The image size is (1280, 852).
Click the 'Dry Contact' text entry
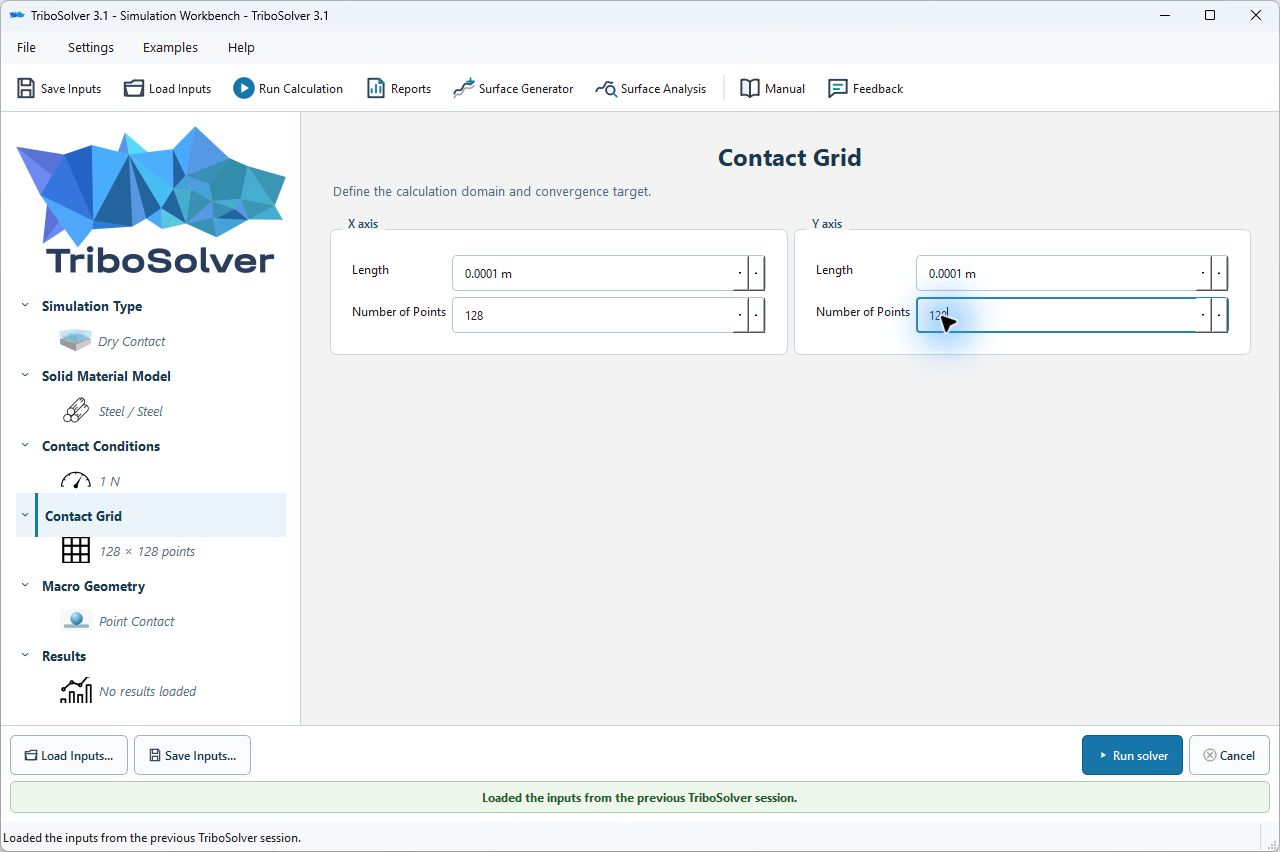tap(132, 341)
